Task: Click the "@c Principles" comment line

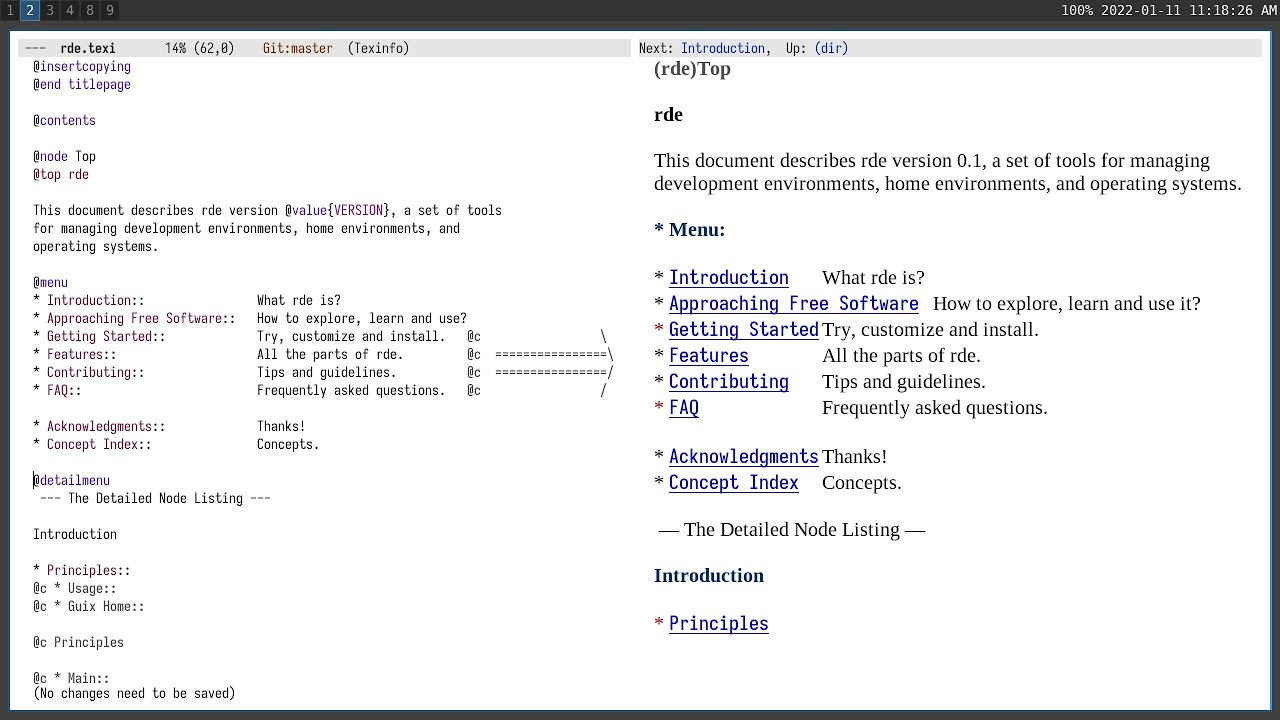Action: pos(78,643)
